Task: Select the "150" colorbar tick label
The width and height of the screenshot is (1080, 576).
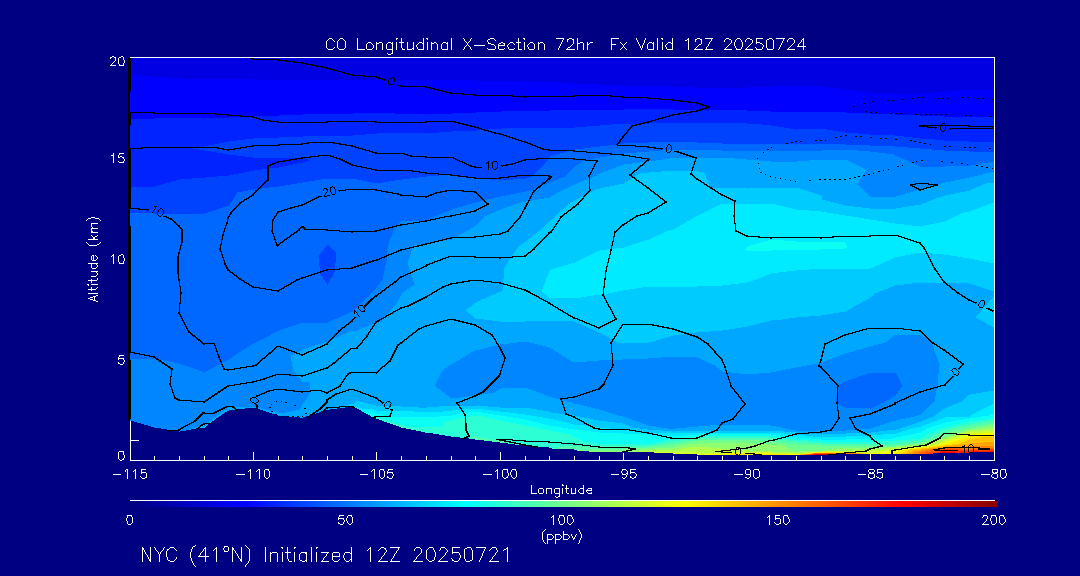Action: point(778,520)
